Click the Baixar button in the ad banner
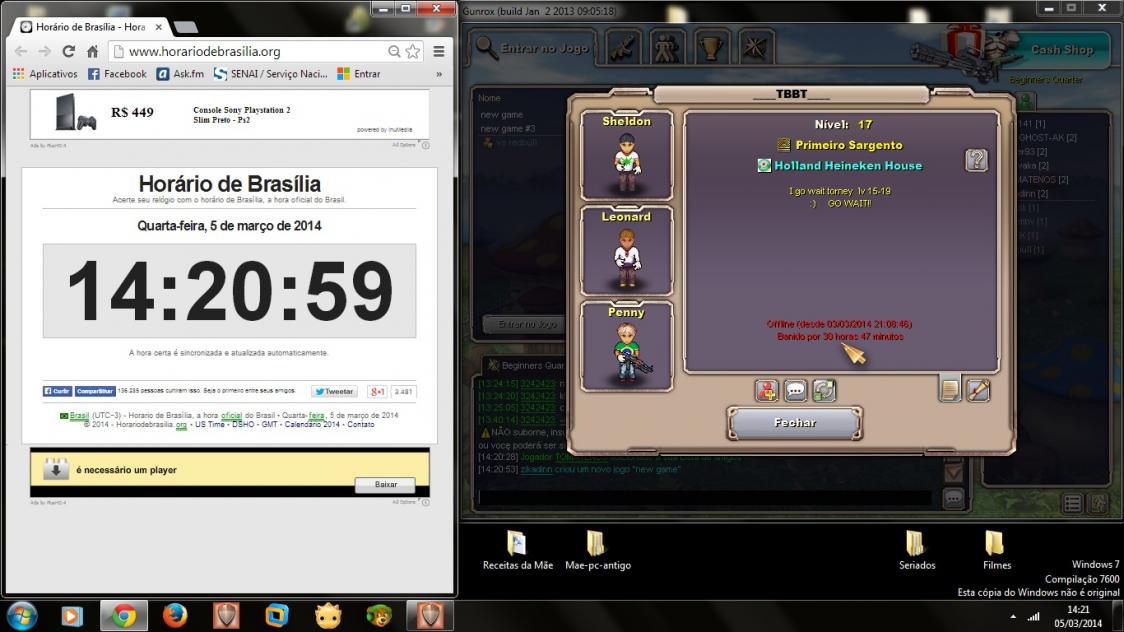The width and height of the screenshot is (1124, 632). (x=386, y=484)
